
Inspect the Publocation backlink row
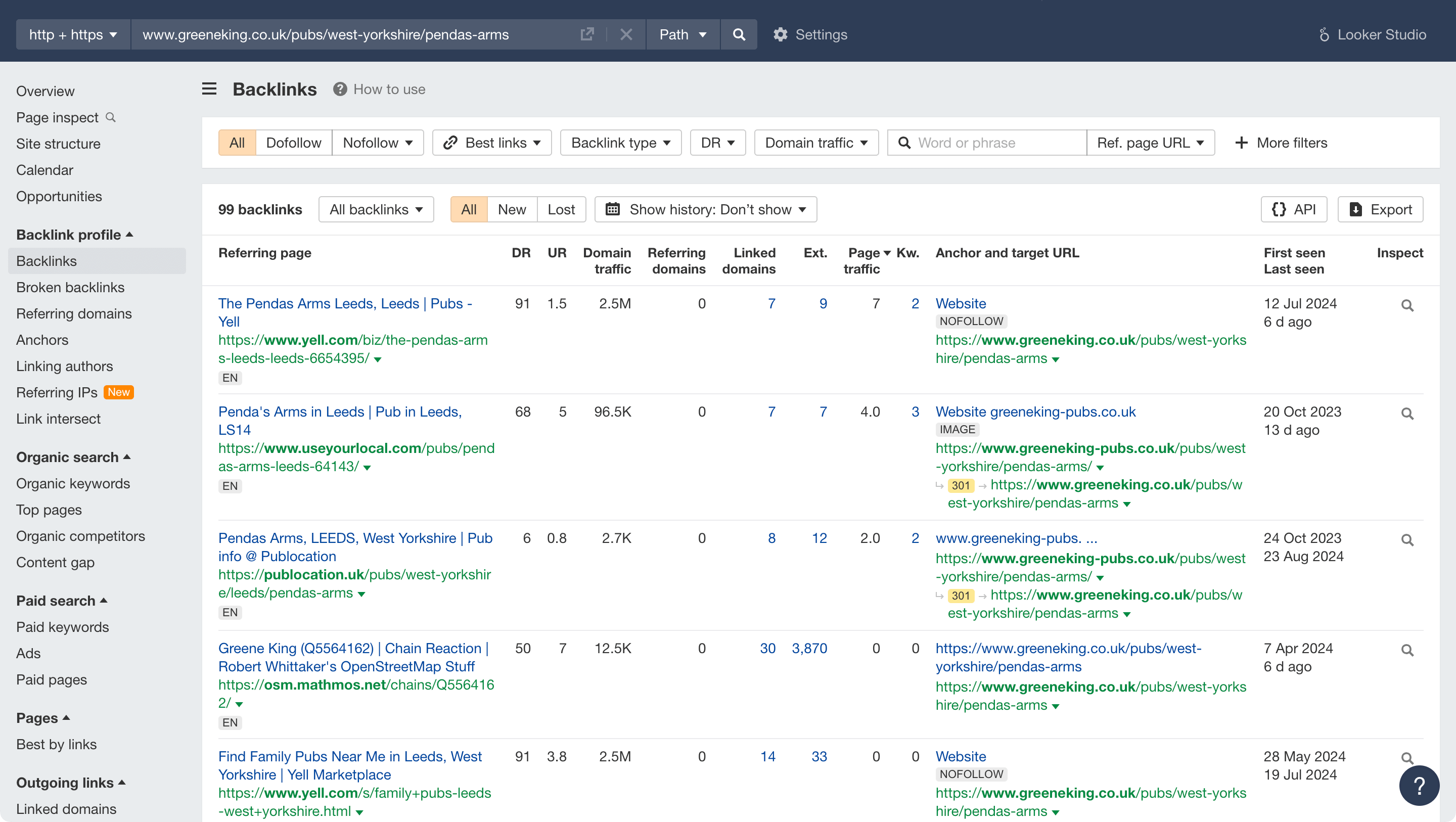(1407, 540)
